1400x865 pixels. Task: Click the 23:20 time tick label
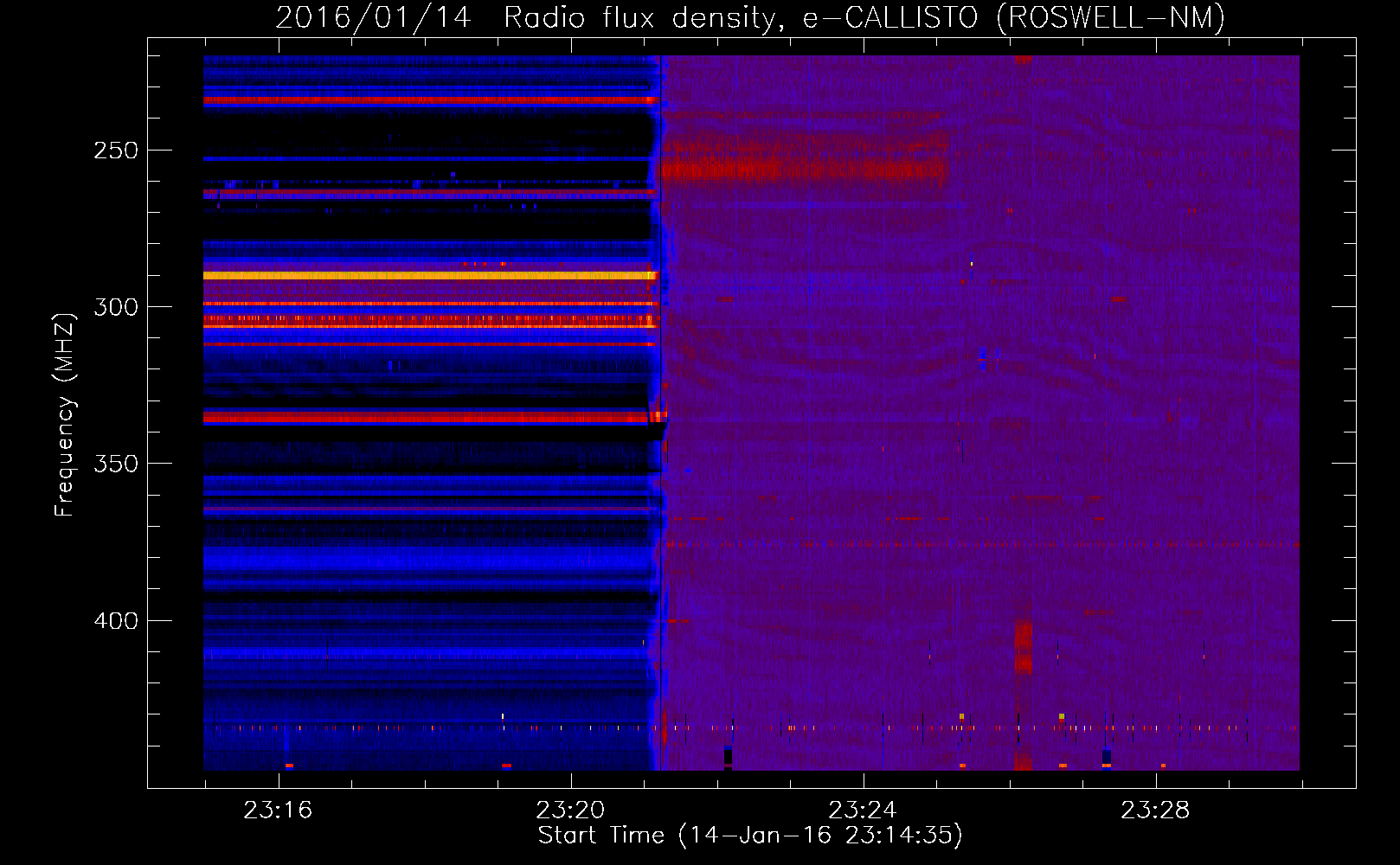pos(570,811)
